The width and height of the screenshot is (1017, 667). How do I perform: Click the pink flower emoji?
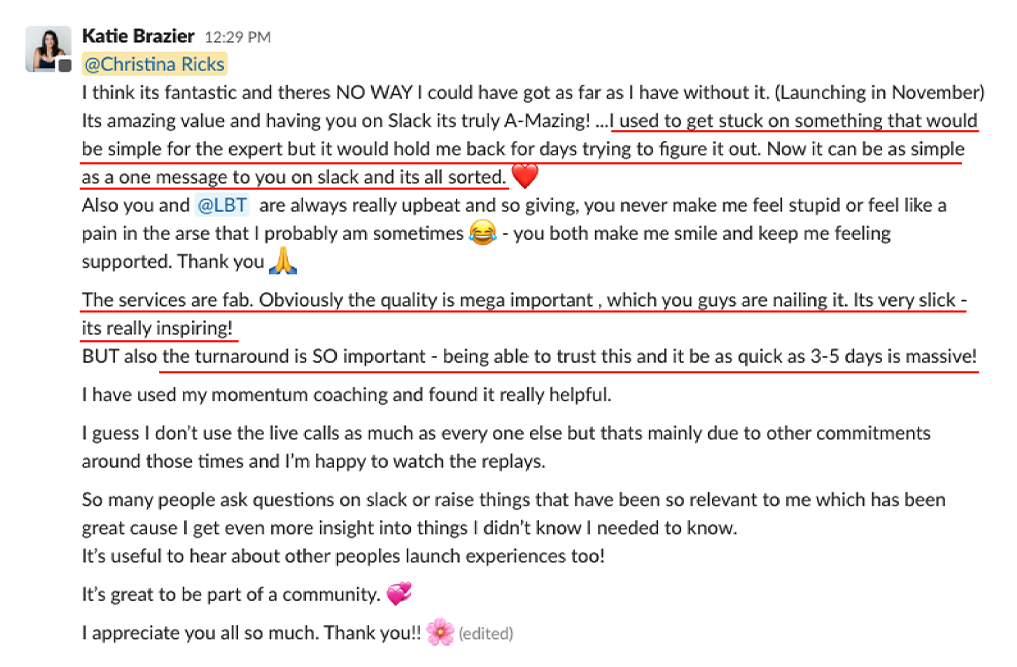pos(439,632)
